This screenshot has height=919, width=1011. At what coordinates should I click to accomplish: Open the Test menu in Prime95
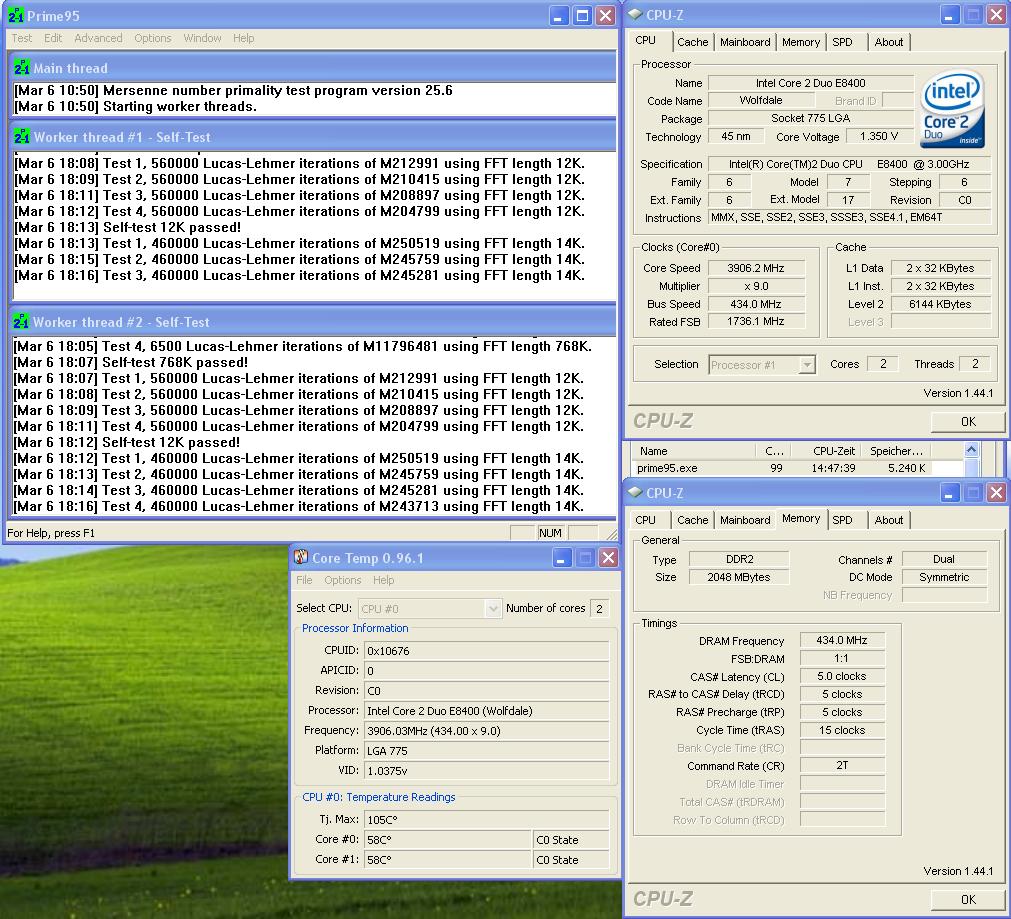pyautogui.click(x=21, y=38)
